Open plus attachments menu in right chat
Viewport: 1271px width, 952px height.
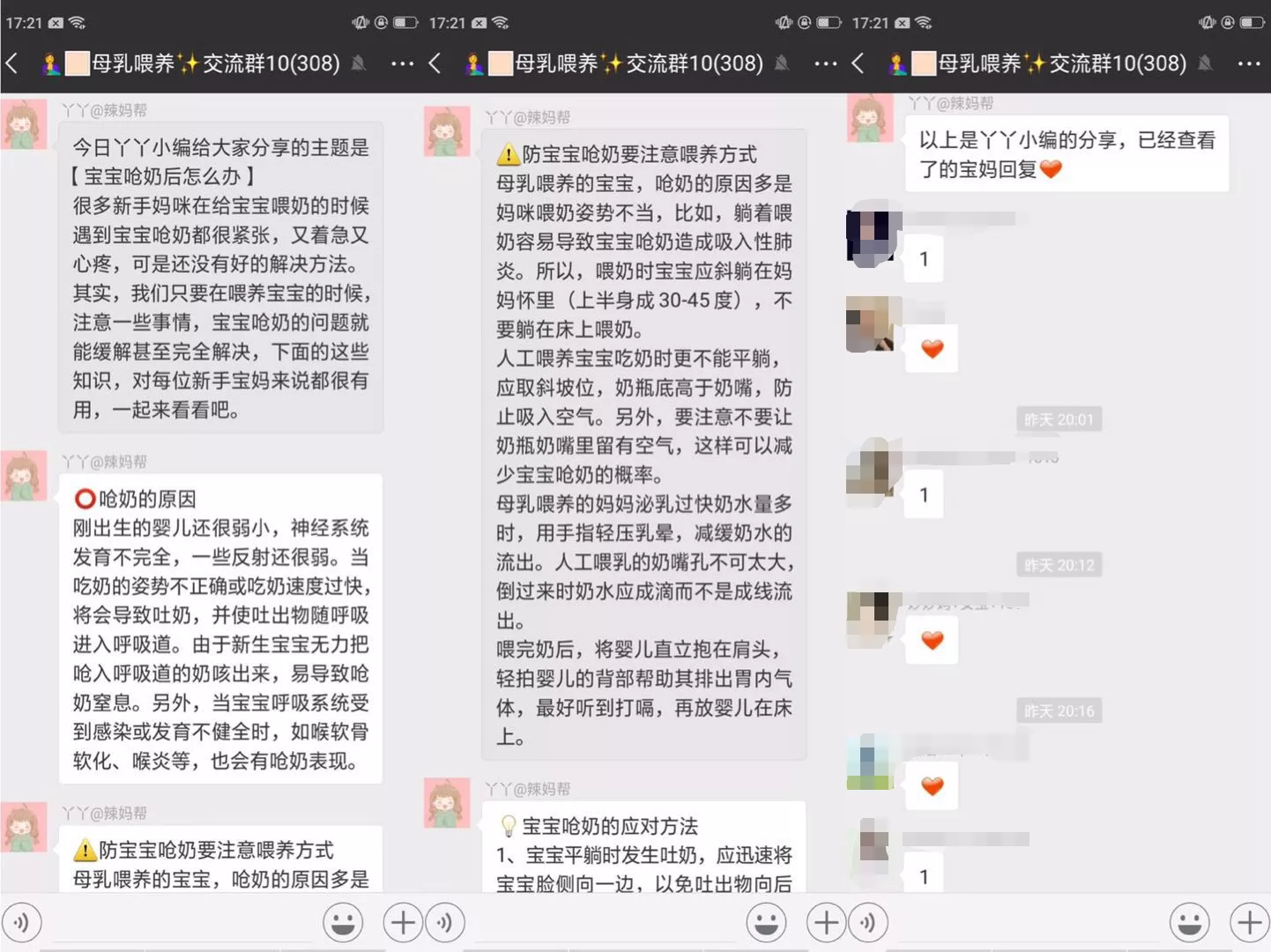click(x=1249, y=923)
